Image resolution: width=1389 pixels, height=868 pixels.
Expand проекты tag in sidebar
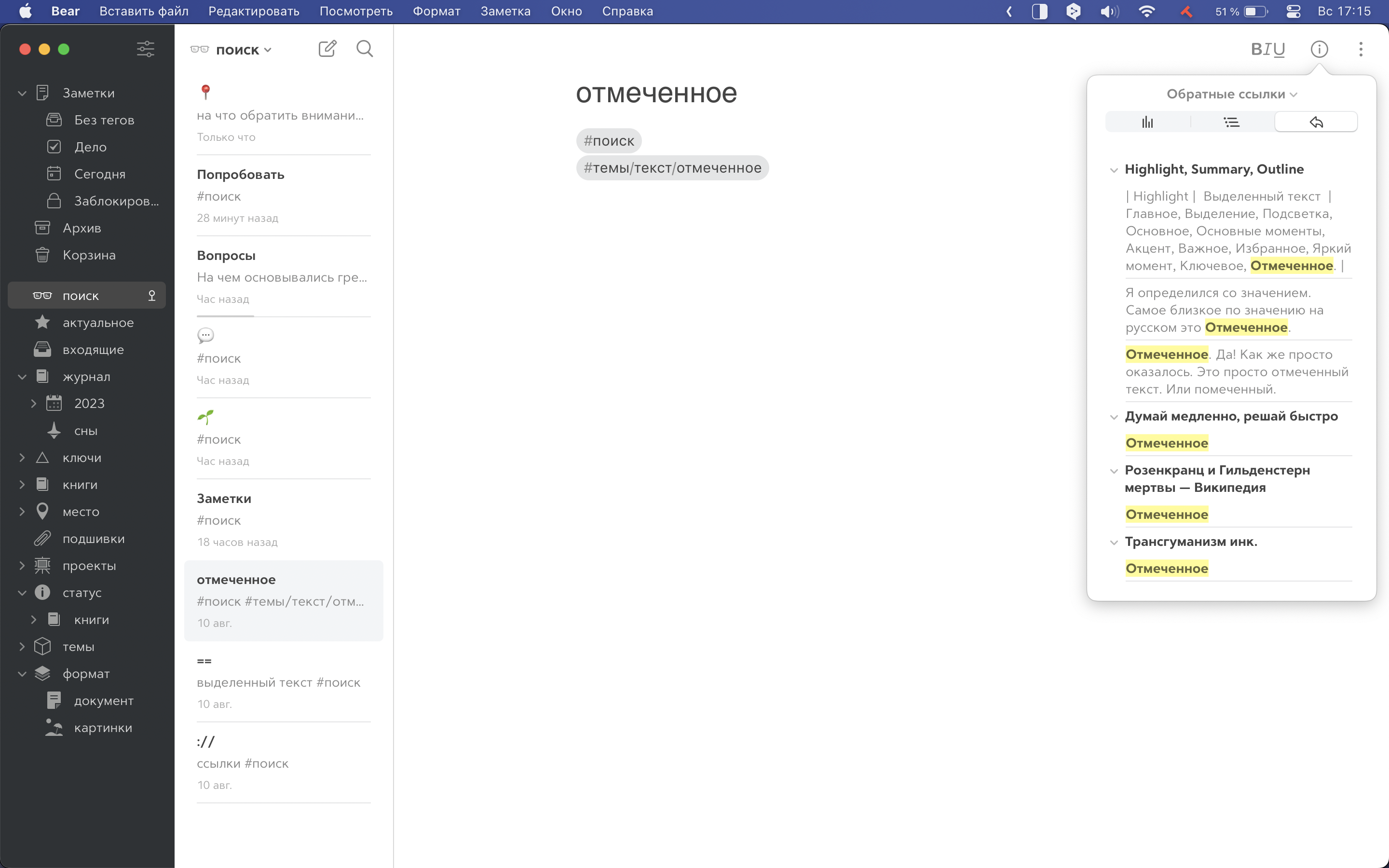22,566
